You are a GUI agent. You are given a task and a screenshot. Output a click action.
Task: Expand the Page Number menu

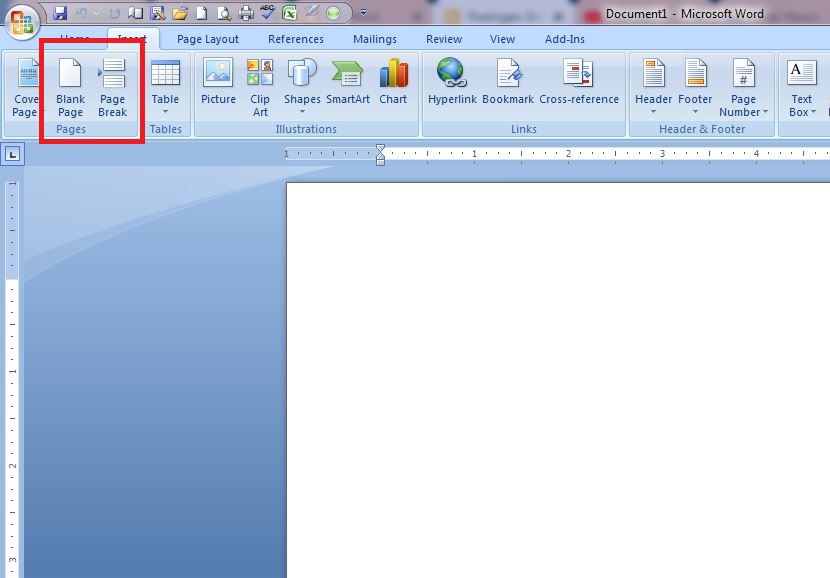[x=743, y=87]
